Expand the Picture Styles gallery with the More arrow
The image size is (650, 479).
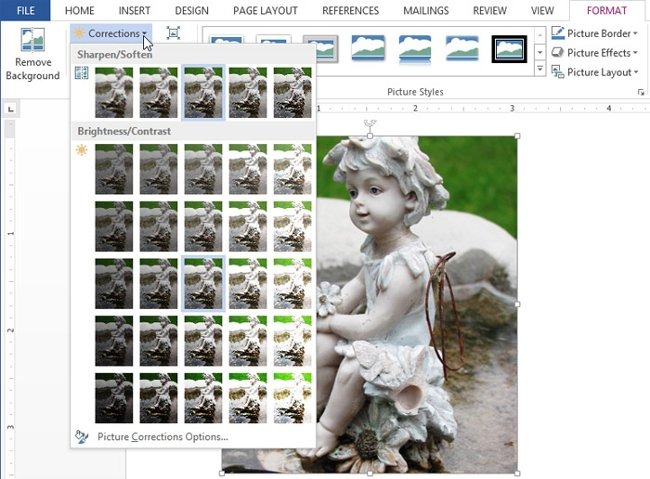pos(541,70)
